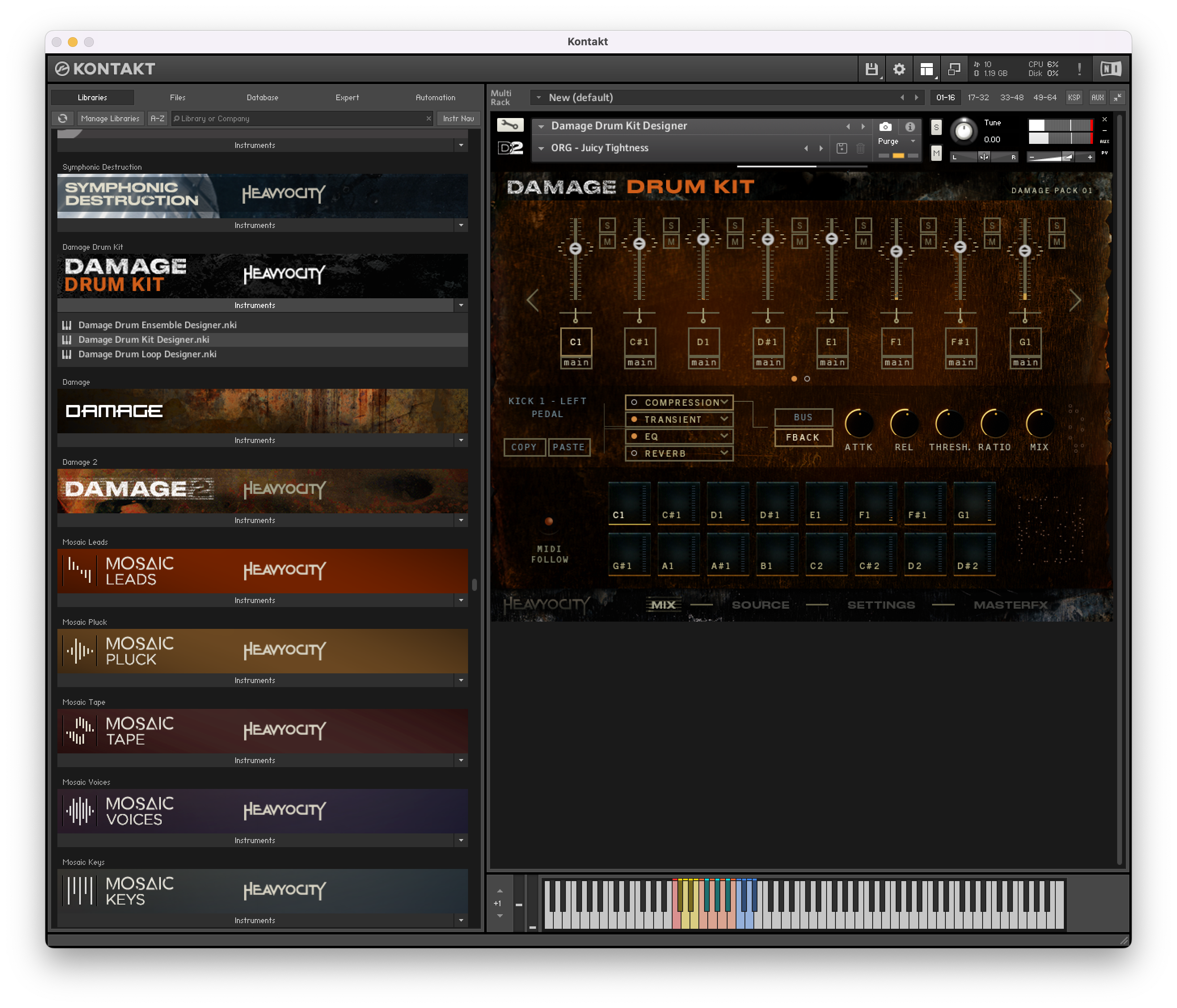Click the Instr Nav button
1177x1008 pixels.
click(x=458, y=119)
